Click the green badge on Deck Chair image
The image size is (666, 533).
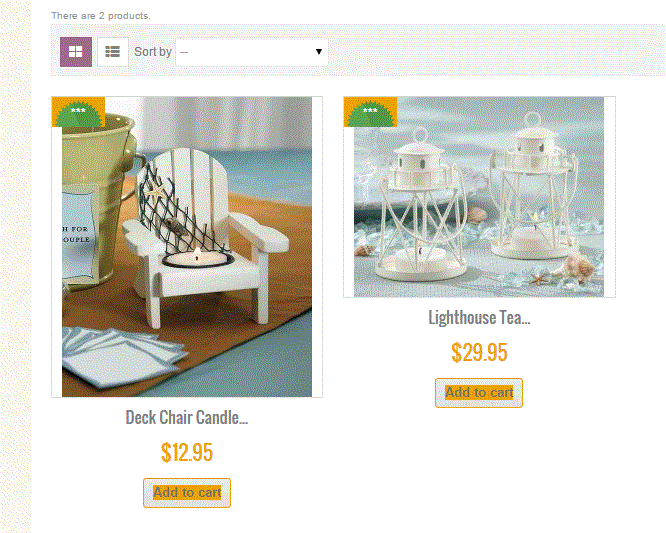[78, 112]
